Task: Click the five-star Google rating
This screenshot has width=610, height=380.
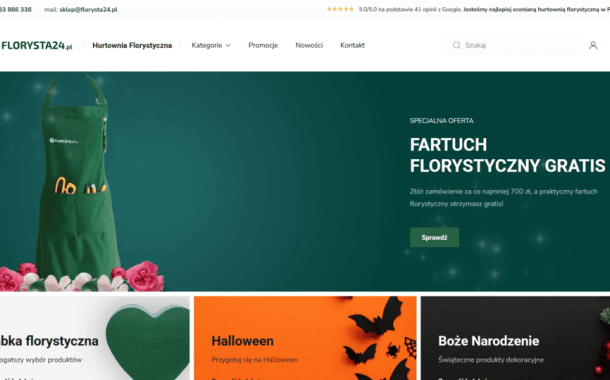Action: coord(340,9)
